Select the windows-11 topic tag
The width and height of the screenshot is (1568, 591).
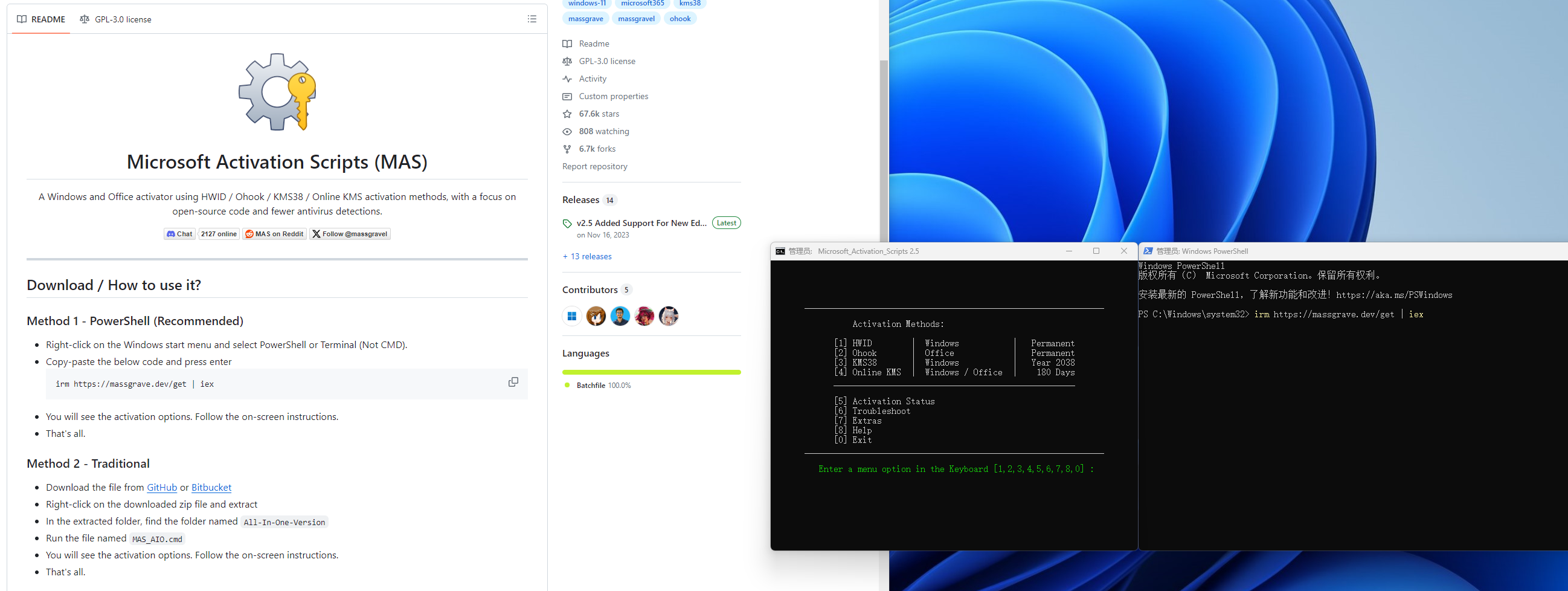click(x=586, y=3)
